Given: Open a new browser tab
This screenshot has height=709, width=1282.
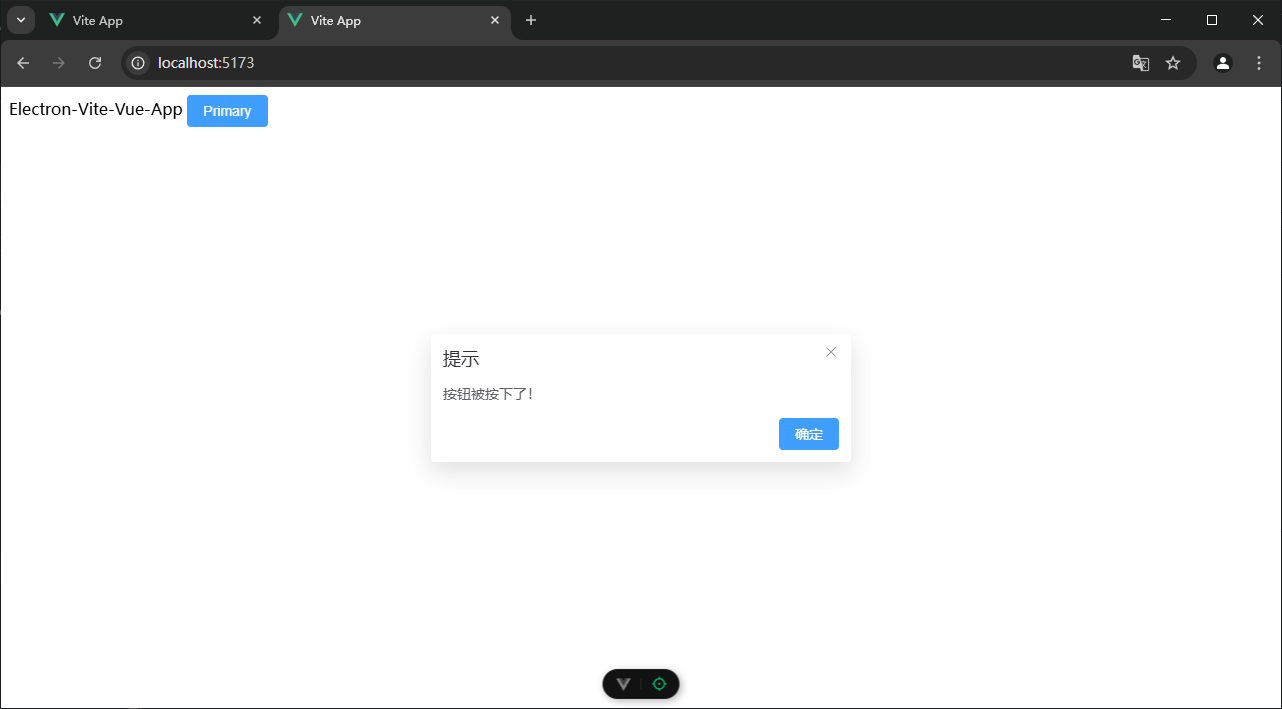Looking at the screenshot, I should [531, 21].
